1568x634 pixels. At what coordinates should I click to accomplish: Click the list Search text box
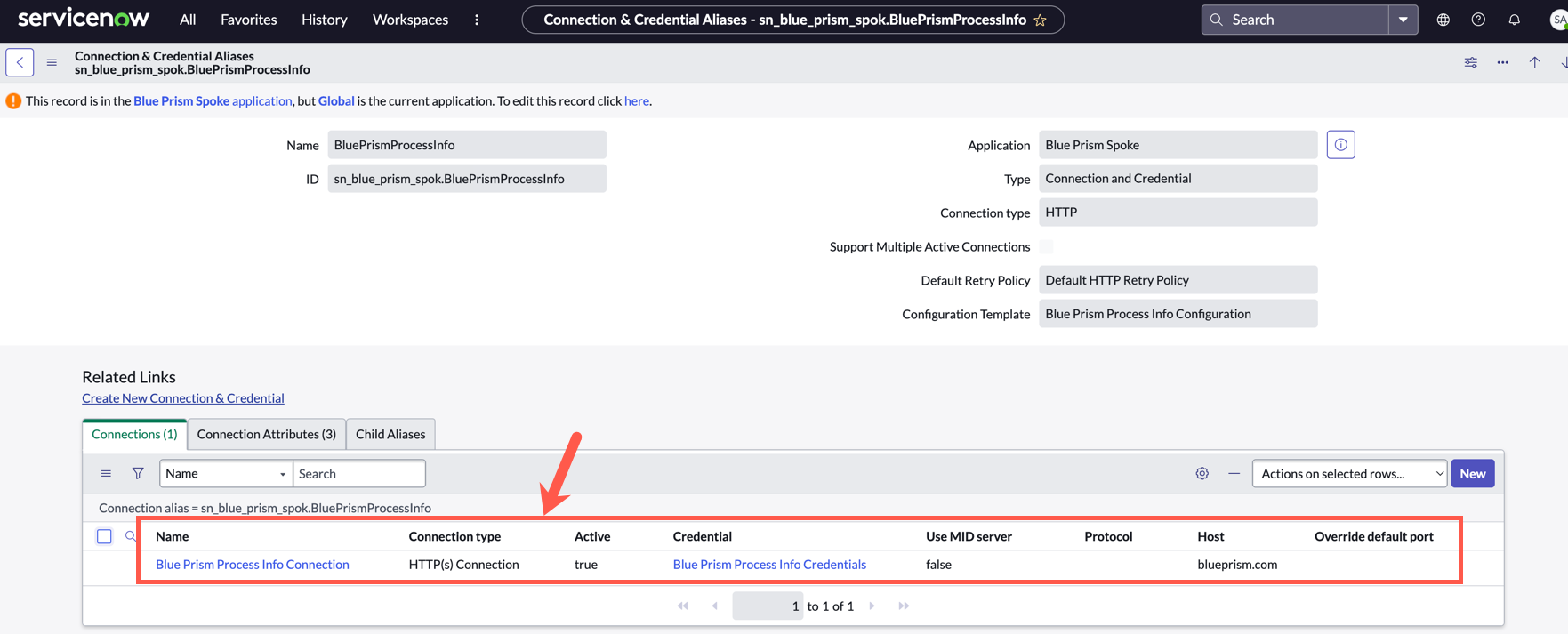click(x=359, y=474)
